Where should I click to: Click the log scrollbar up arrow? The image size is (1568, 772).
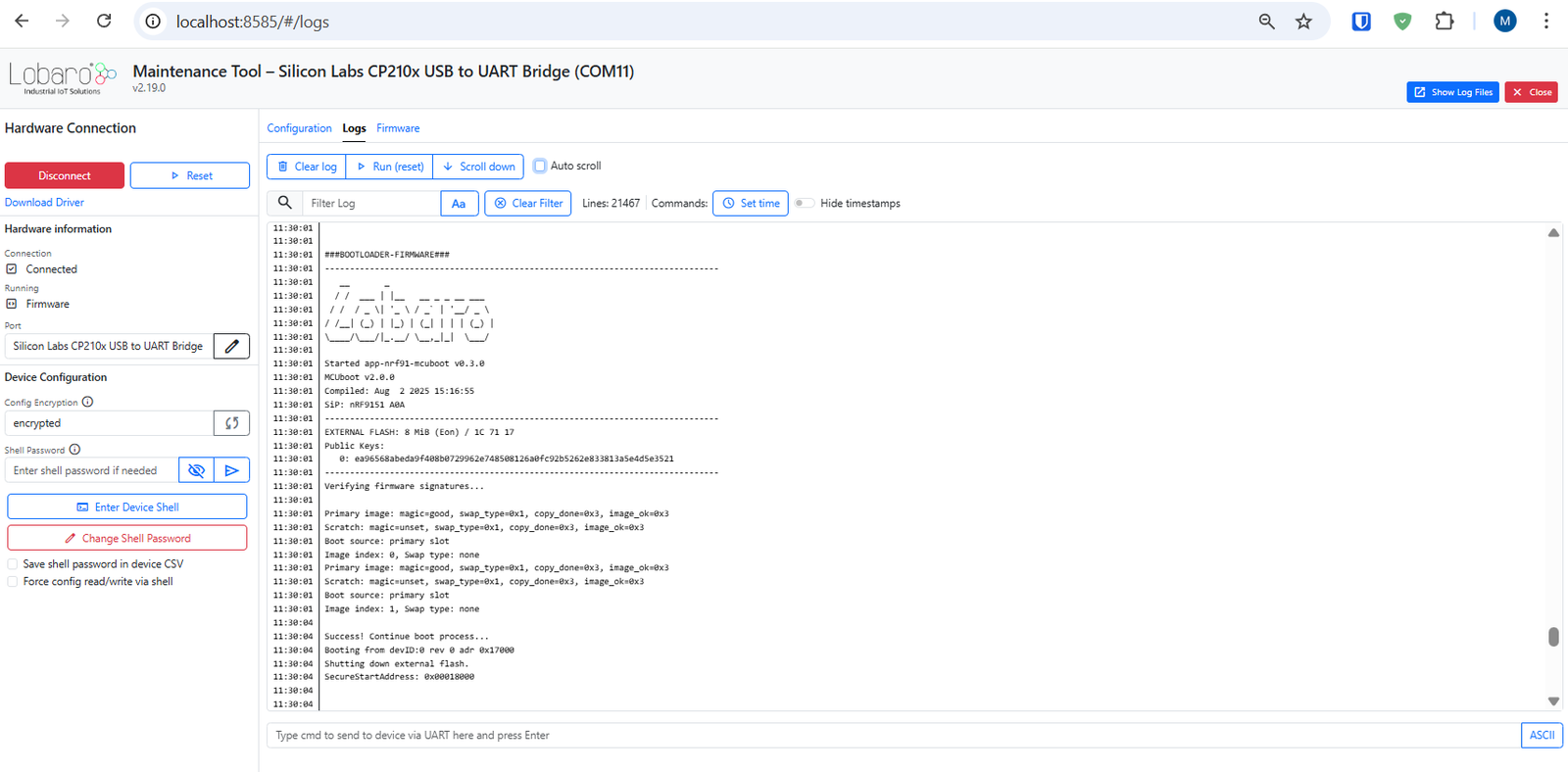pos(1553,232)
